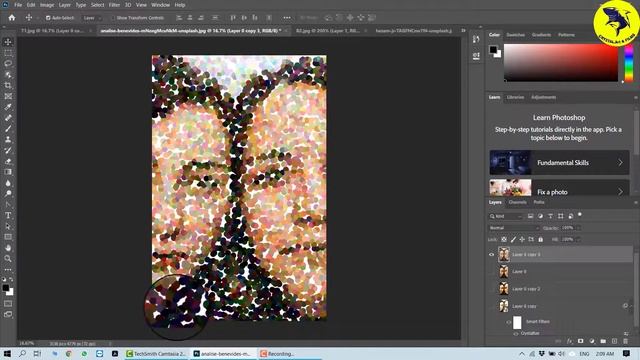Click the toolbar foreground color swatch
This screenshot has height=360, width=640.
coord(6,288)
